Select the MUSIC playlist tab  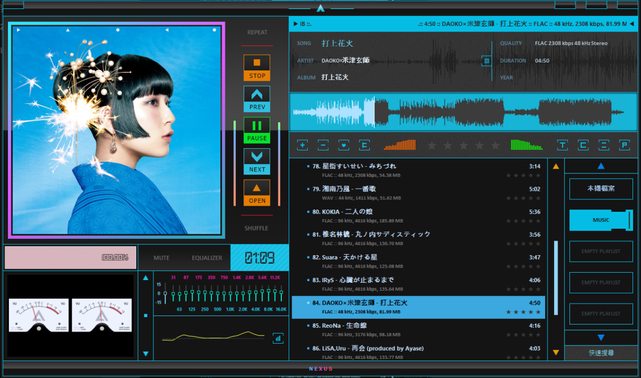tap(601, 220)
